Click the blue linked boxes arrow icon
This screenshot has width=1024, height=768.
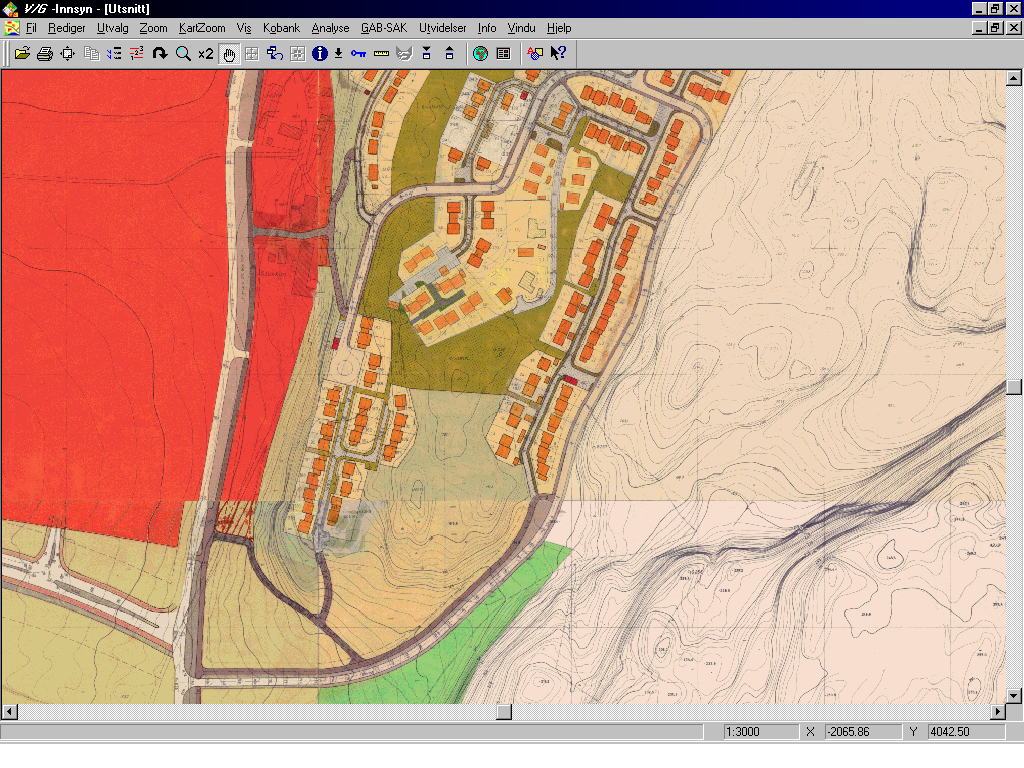(274, 54)
